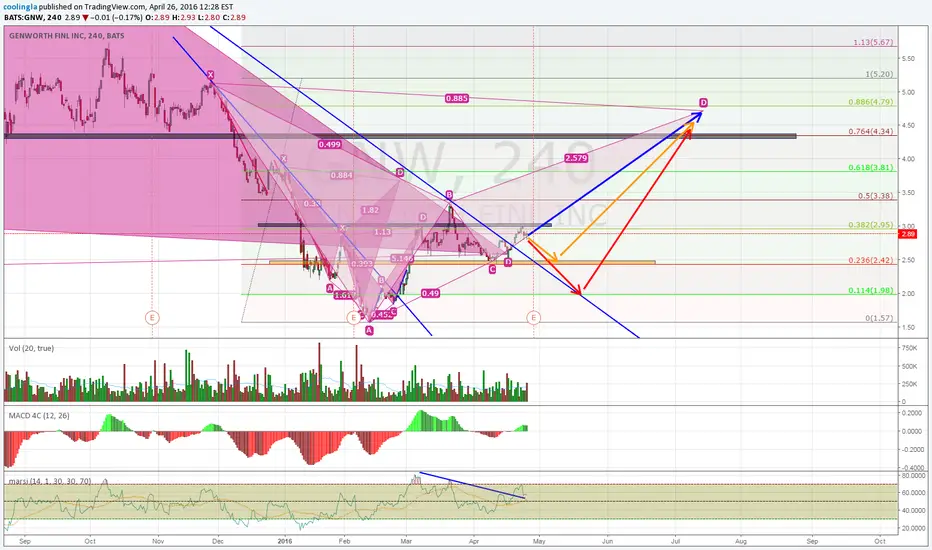The width and height of the screenshot is (932, 550).
Task: Click the 0.114(1.98) Fibonacci level label
Action: coord(870,290)
